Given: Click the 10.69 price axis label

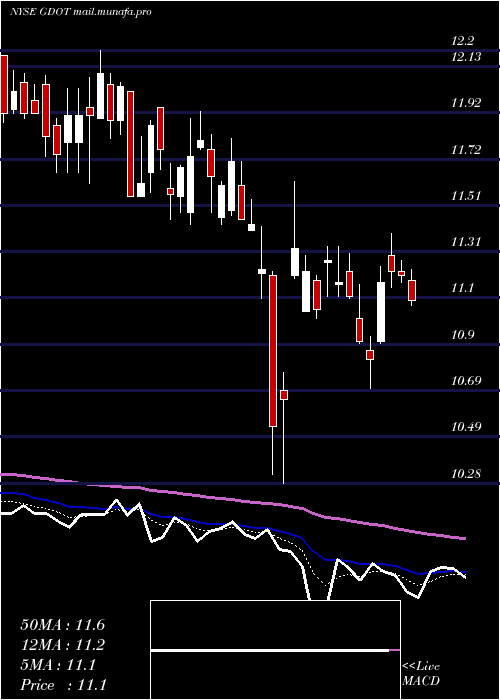Looking at the screenshot, I should click(466, 381).
